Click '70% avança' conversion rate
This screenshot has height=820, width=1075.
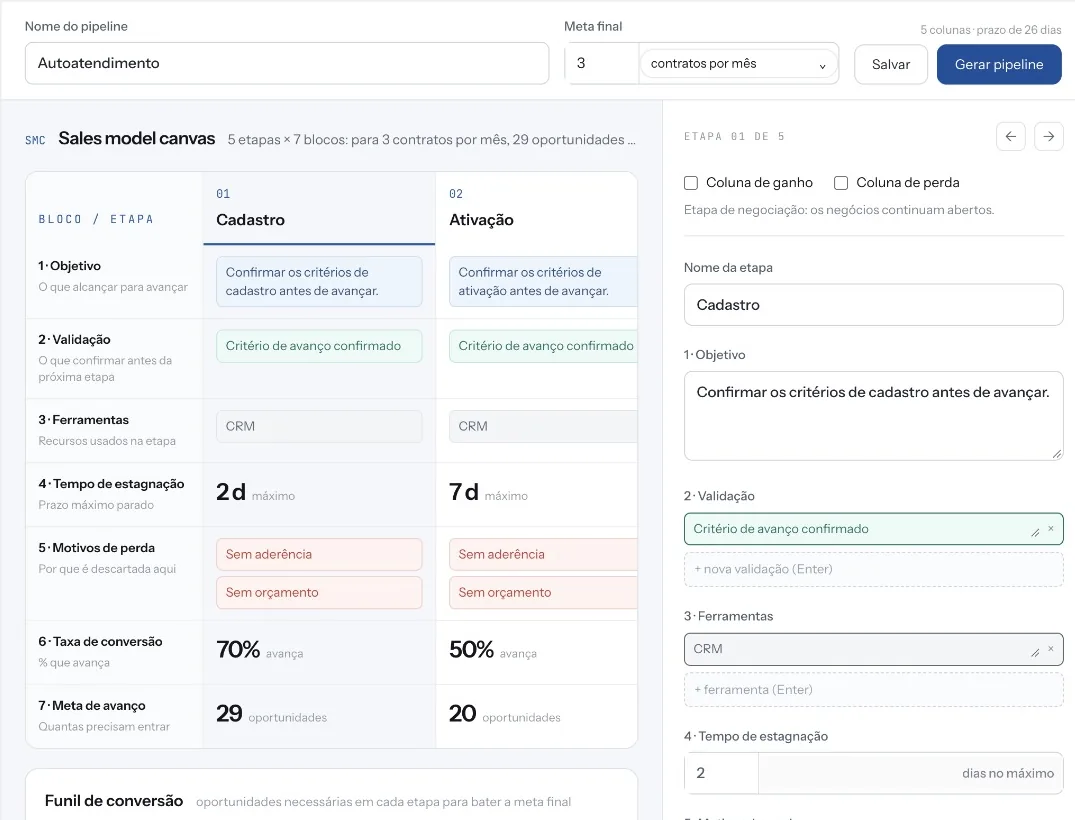tap(260, 650)
